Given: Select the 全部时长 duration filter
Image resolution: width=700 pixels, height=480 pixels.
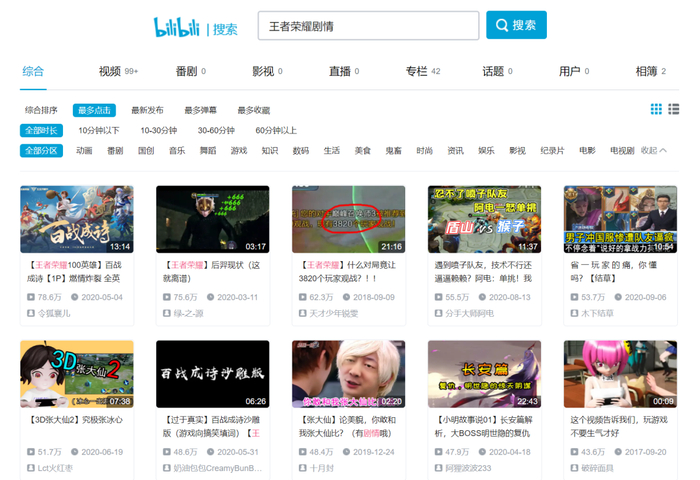Looking at the screenshot, I should [x=41, y=130].
